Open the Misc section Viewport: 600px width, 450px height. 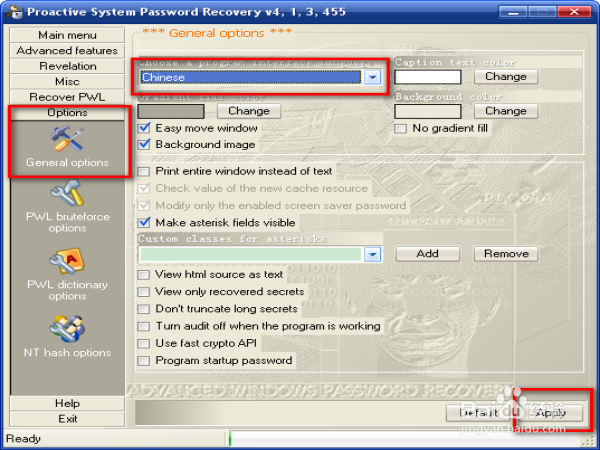point(67,82)
